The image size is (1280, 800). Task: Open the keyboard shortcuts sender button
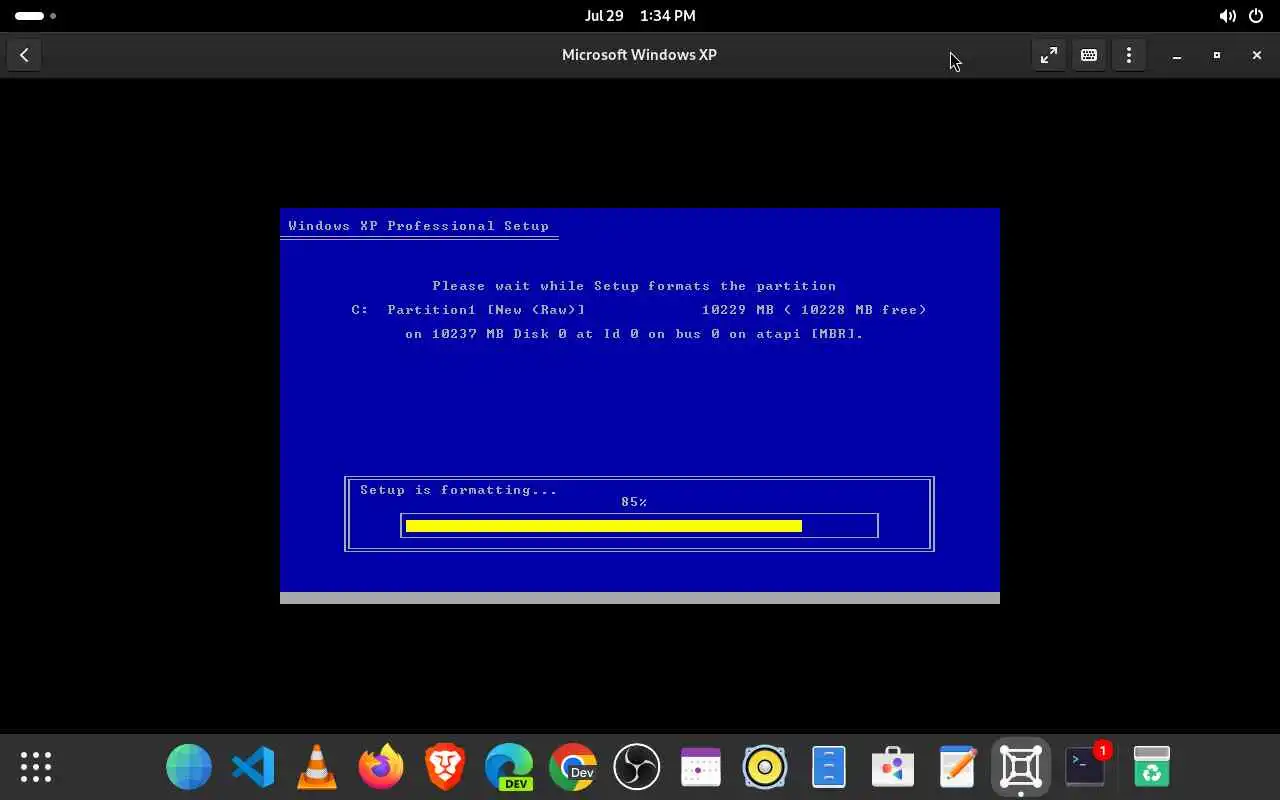coord(1089,55)
